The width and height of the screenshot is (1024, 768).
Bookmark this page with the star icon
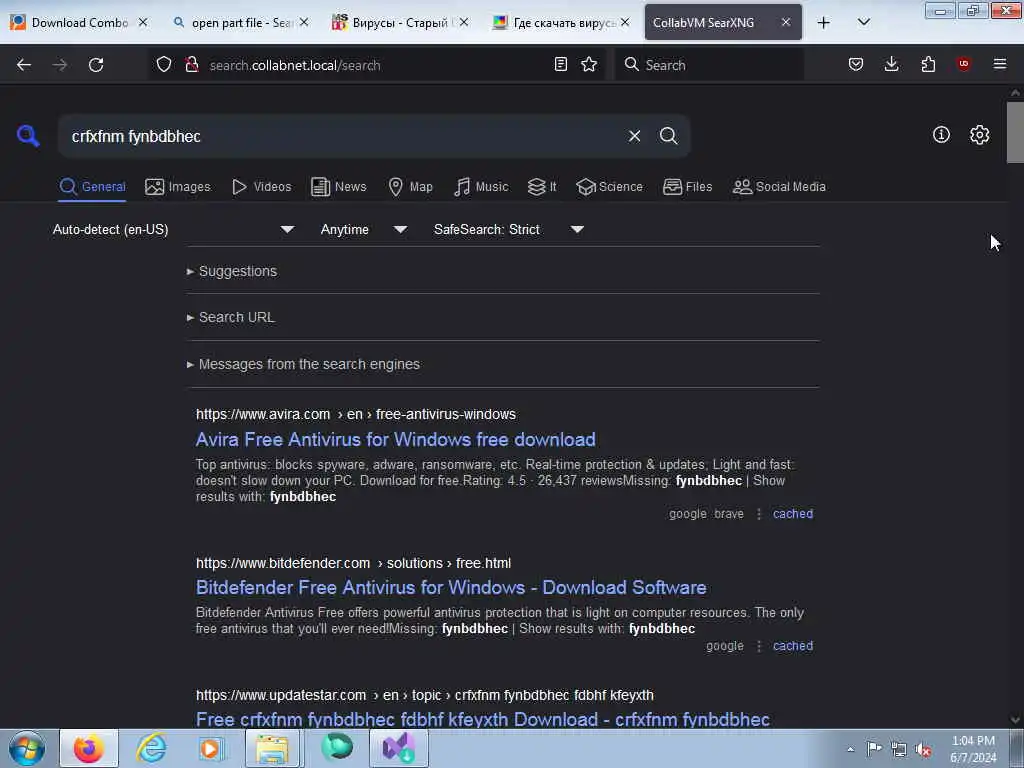(589, 64)
